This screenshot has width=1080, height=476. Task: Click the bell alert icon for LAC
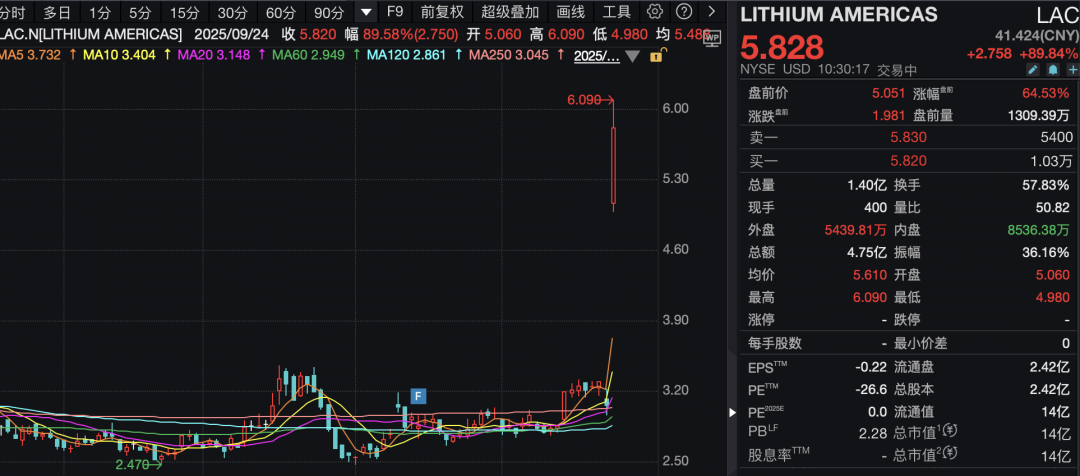[x=1052, y=70]
